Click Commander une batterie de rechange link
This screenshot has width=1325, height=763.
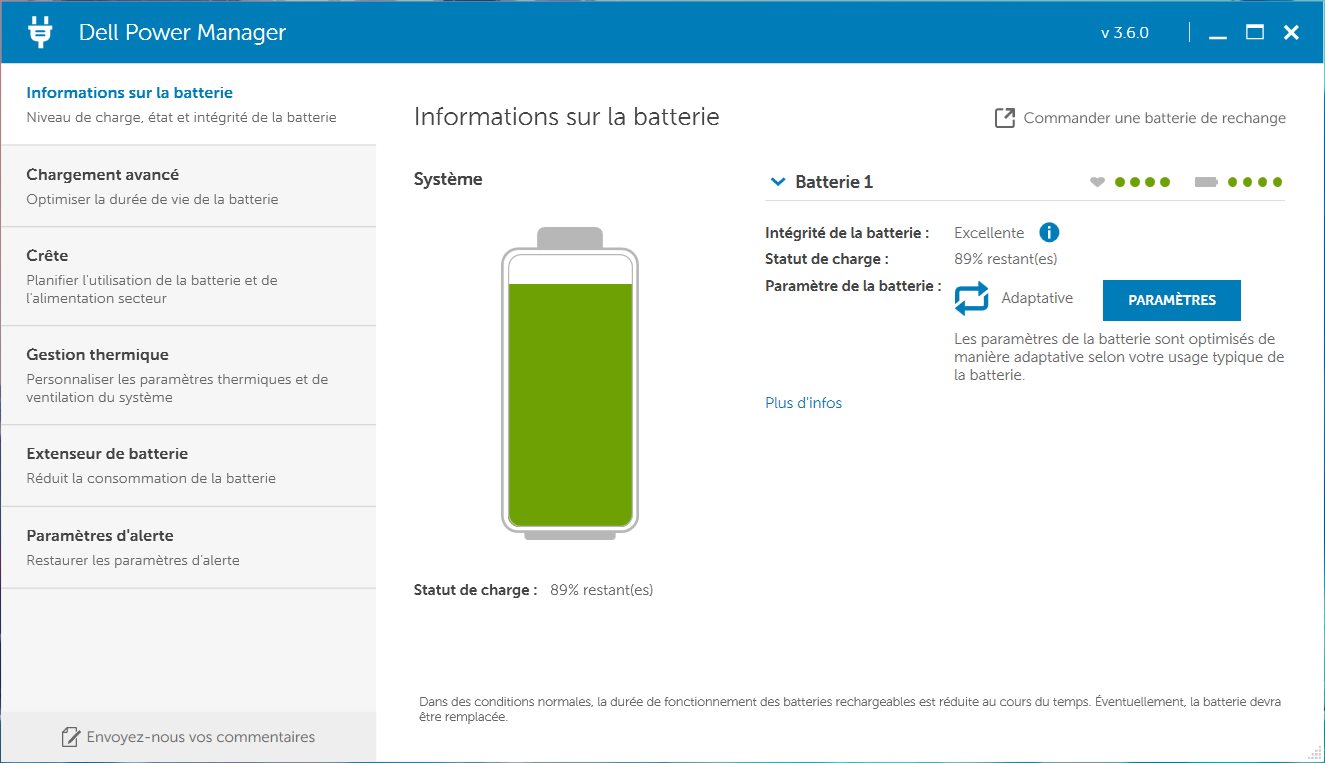coord(1154,118)
